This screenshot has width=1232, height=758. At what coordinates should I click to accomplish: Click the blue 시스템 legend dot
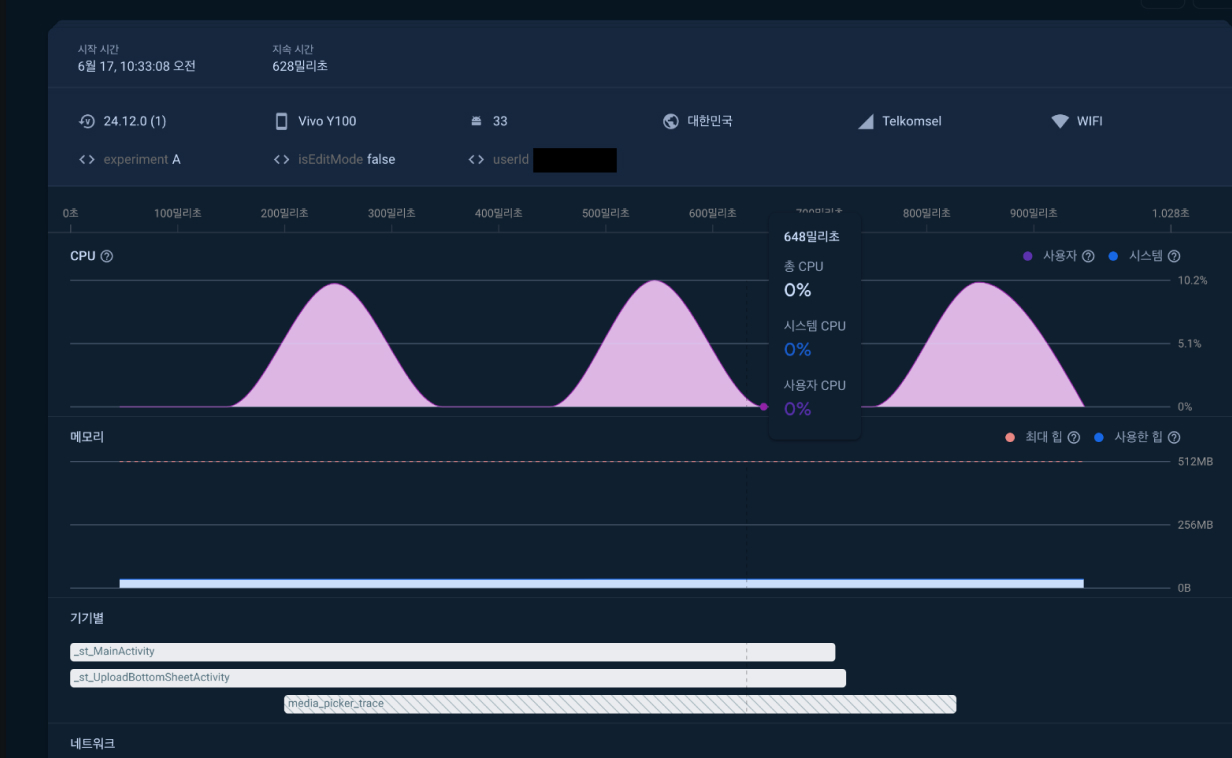(1113, 256)
